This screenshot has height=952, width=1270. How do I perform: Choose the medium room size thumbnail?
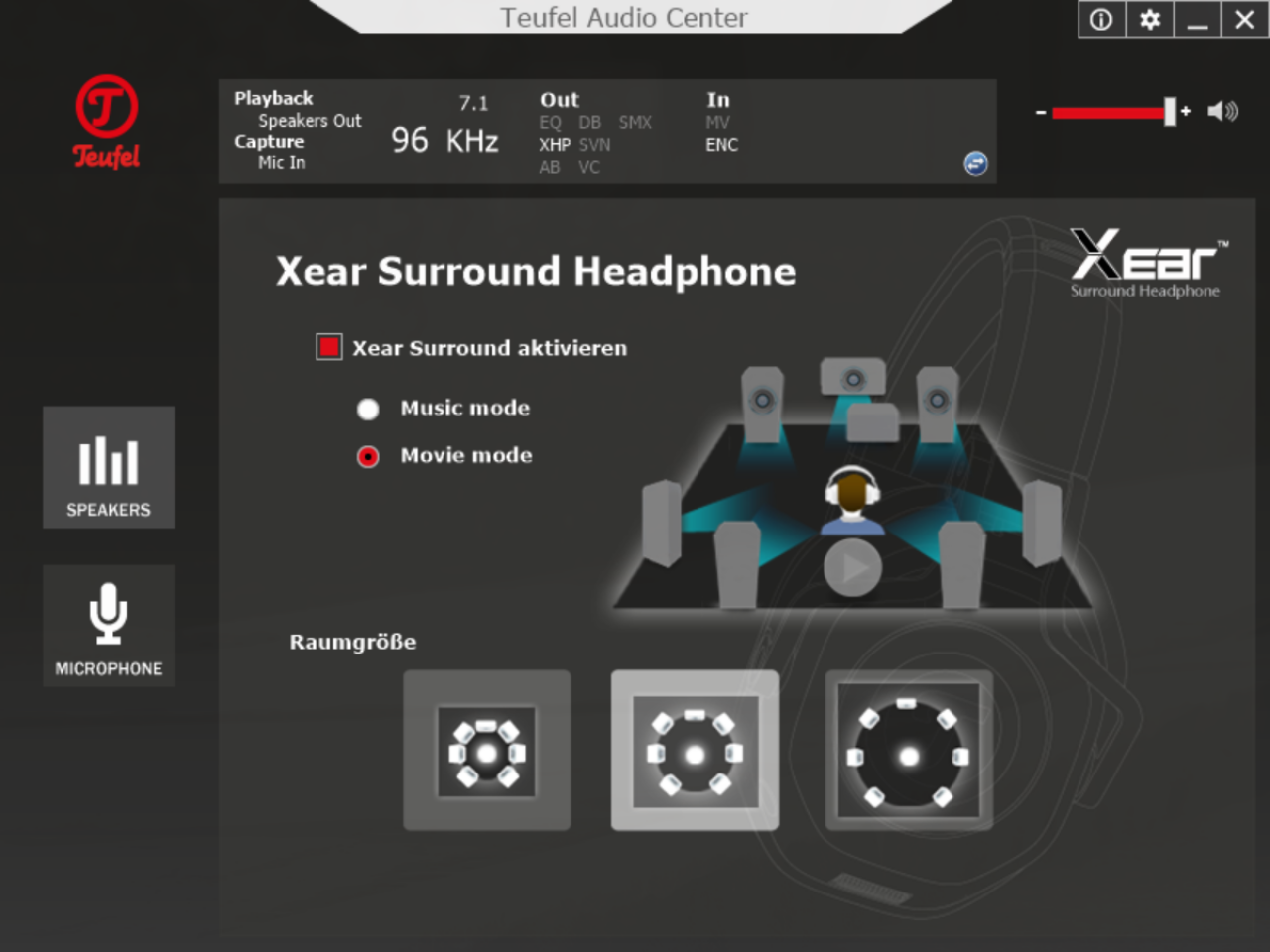pyautogui.click(x=695, y=751)
